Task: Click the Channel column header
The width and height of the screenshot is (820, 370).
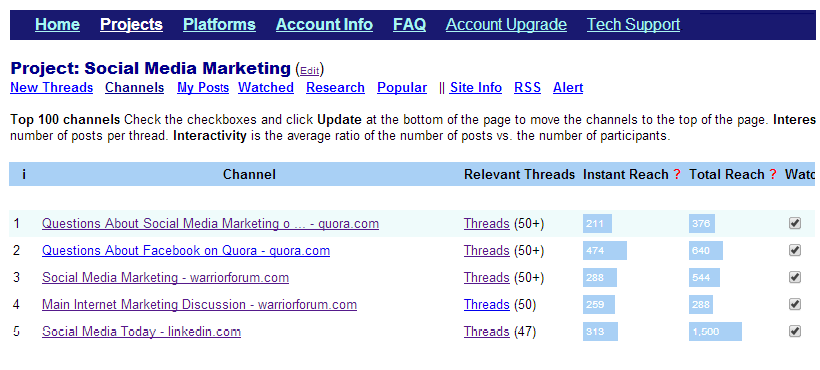Action: (x=249, y=175)
